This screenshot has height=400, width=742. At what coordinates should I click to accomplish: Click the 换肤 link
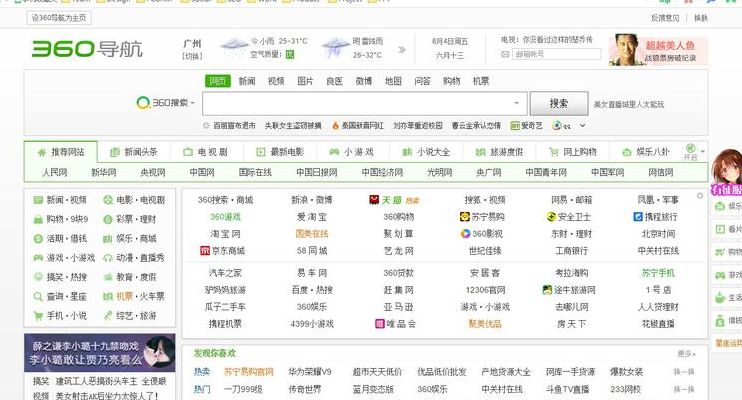(x=701, y=18)
